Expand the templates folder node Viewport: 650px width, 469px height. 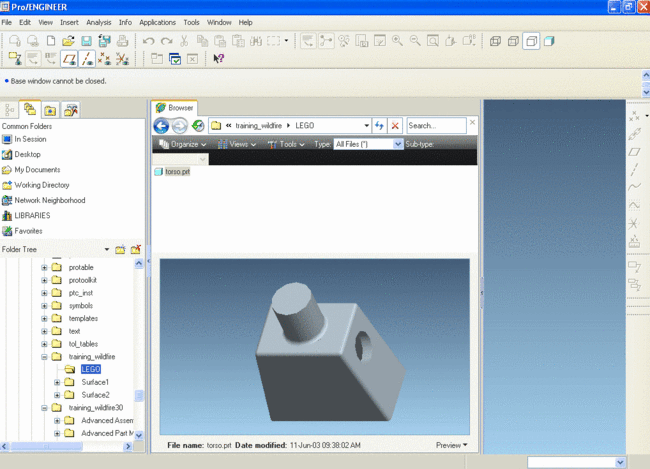coord(44,318)
